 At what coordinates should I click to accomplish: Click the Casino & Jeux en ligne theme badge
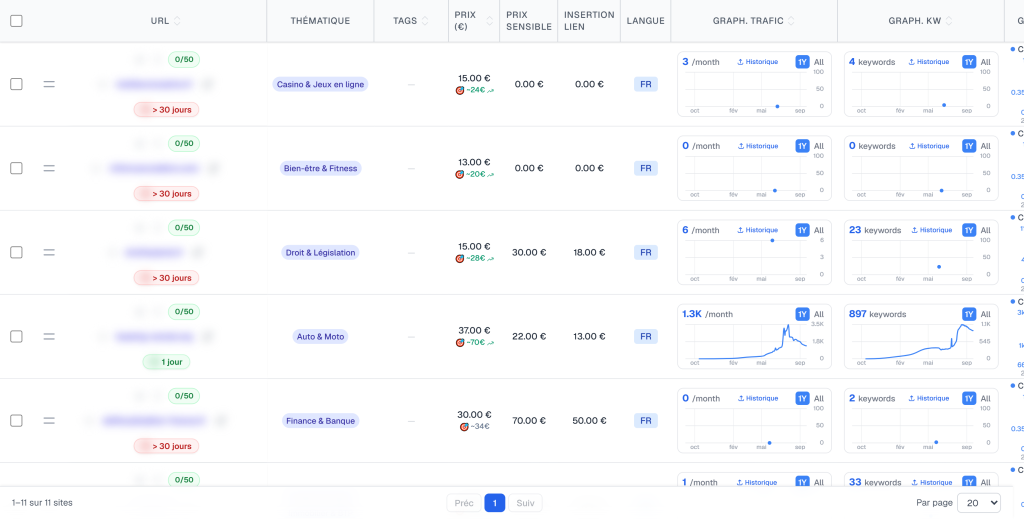point(320,84)
